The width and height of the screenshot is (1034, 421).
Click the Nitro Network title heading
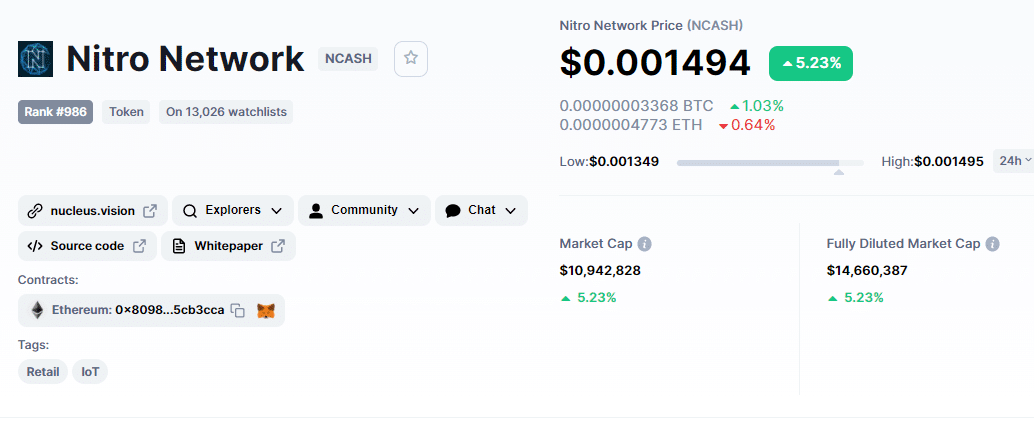coord(185,59)
